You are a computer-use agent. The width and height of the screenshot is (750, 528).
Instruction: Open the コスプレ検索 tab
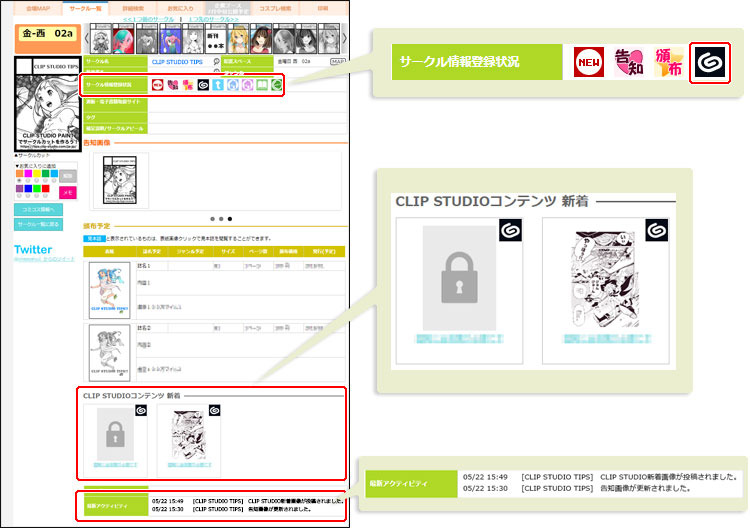click(275, 8)
